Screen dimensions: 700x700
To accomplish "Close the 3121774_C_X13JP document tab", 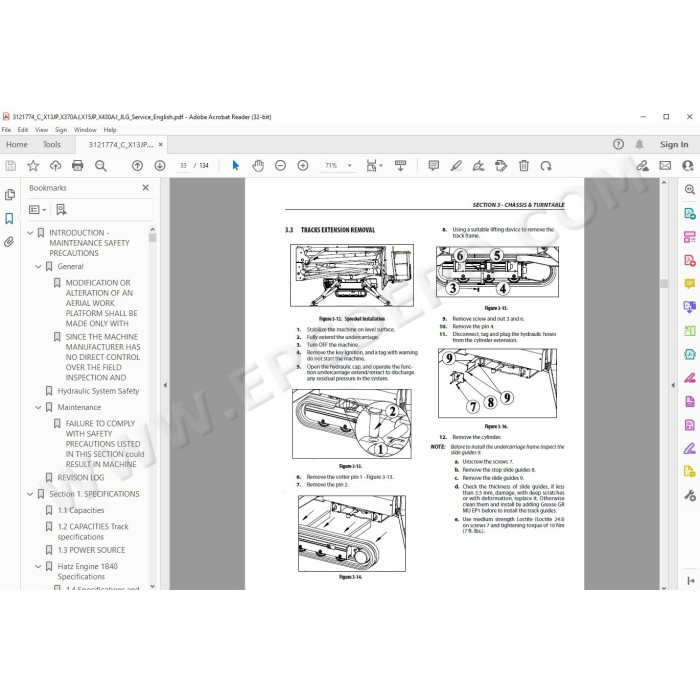I will [x=160, y=145].
